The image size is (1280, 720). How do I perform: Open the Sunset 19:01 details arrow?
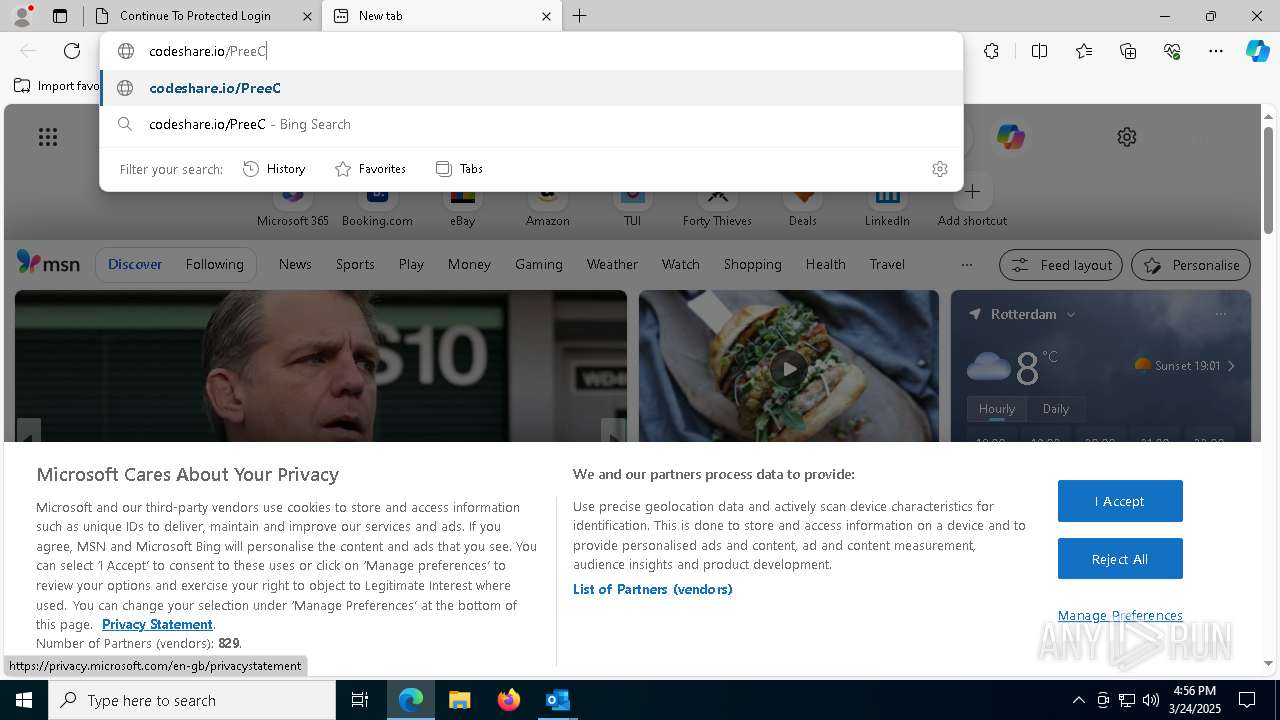point(1231,366)
